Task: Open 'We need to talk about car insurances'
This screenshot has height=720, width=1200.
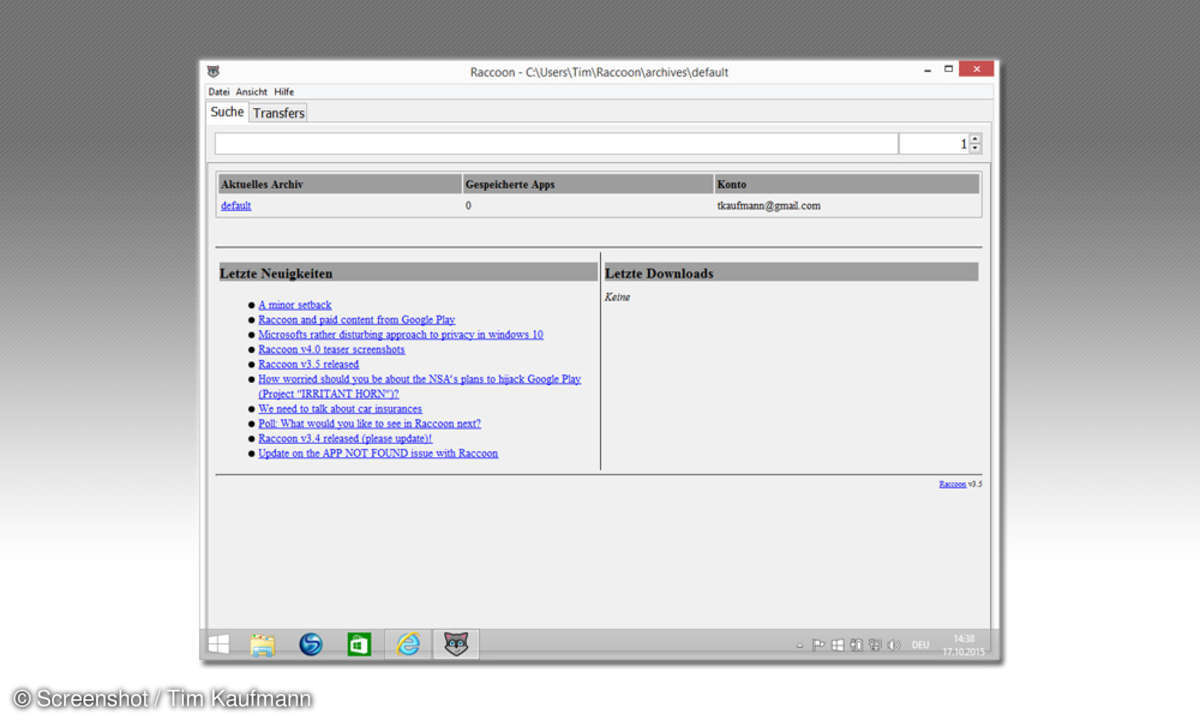Action: 340,409
